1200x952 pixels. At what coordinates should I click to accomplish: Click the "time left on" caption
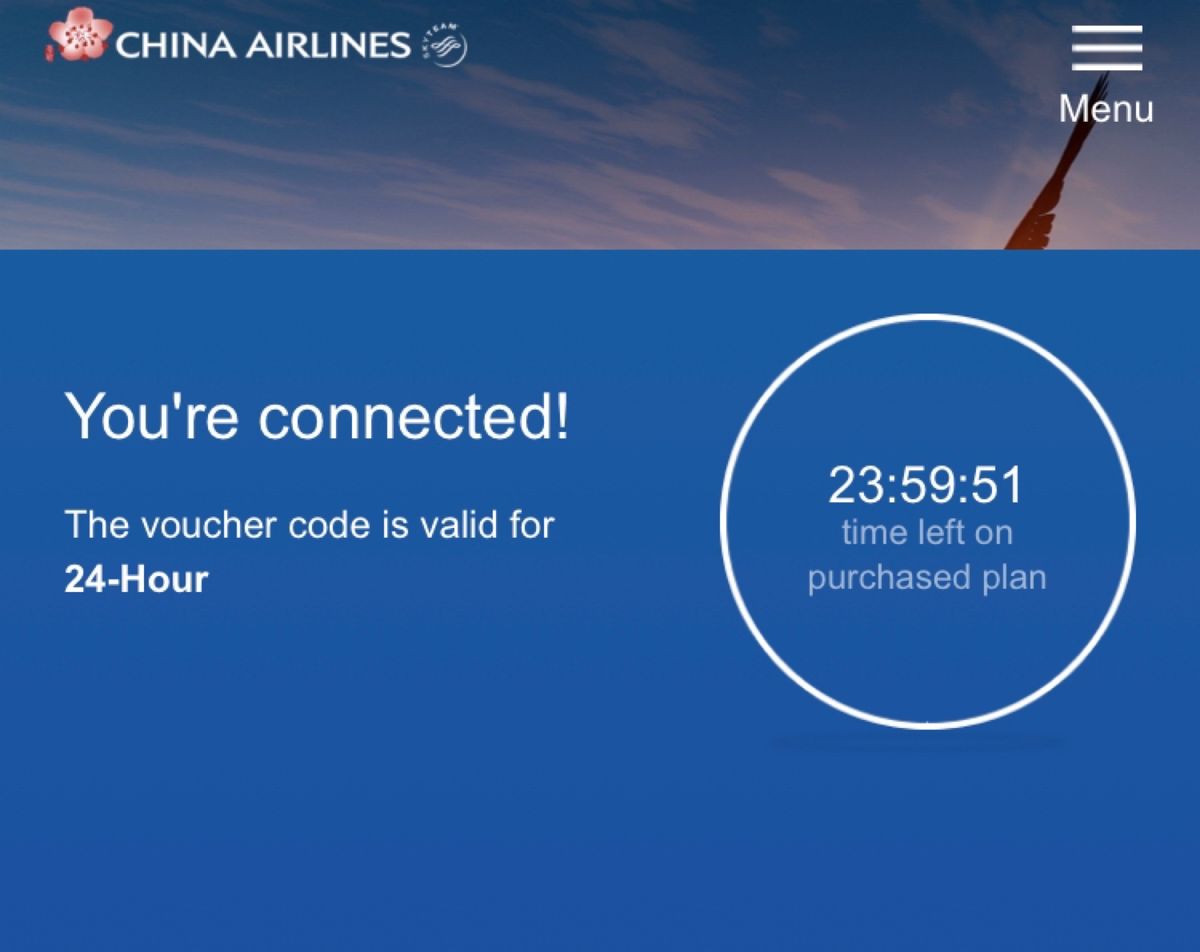point(927,532)
